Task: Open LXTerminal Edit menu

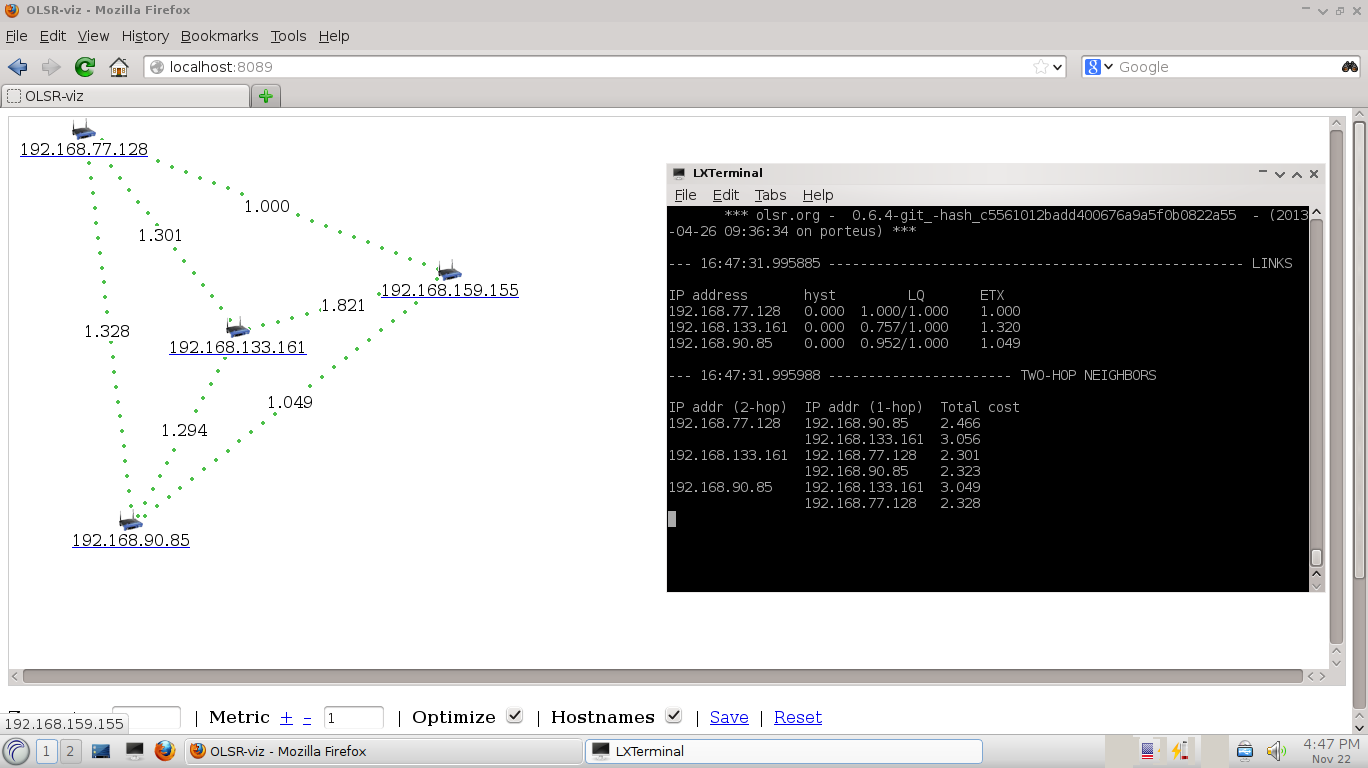Action: click(725, 195)
